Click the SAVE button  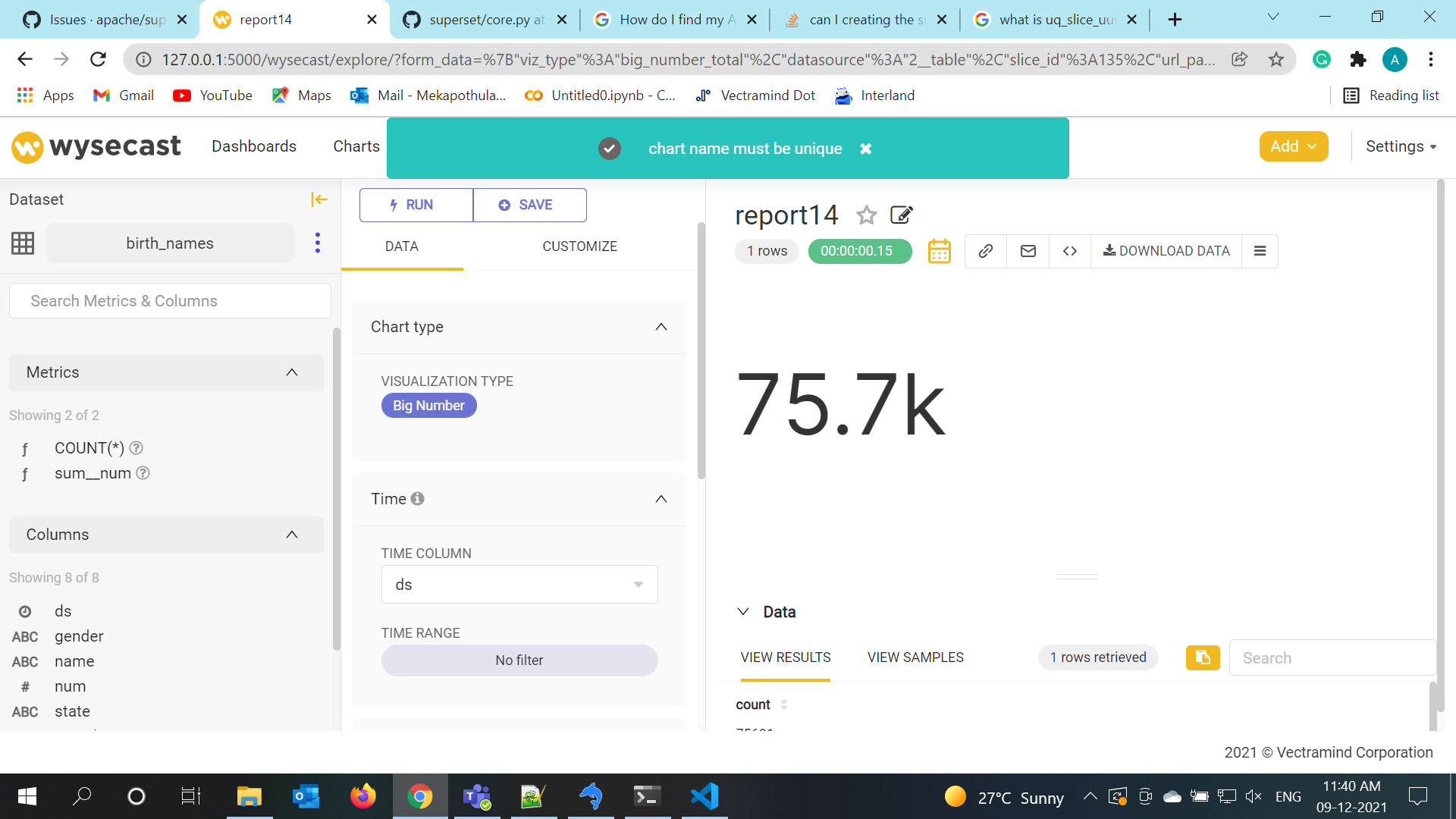click(x=529, y=205)
